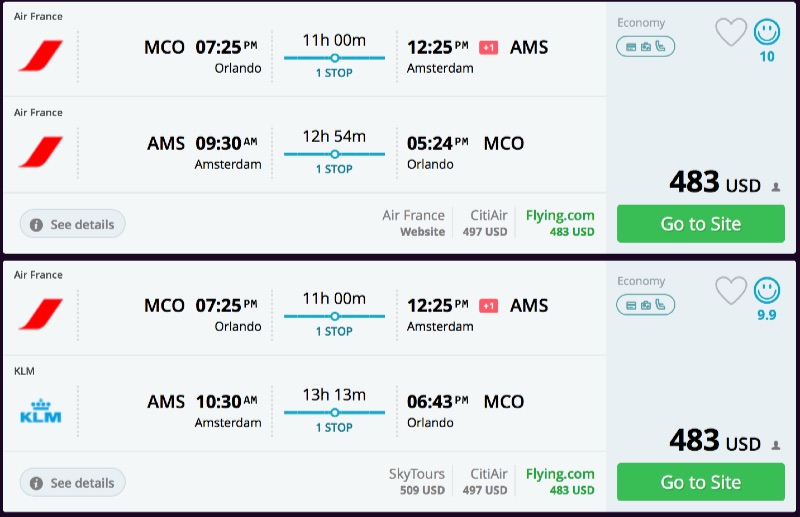Click the +1 day badge in second result
The width and height of the screenshot is (800, 517).
click(x=488, y=305)
